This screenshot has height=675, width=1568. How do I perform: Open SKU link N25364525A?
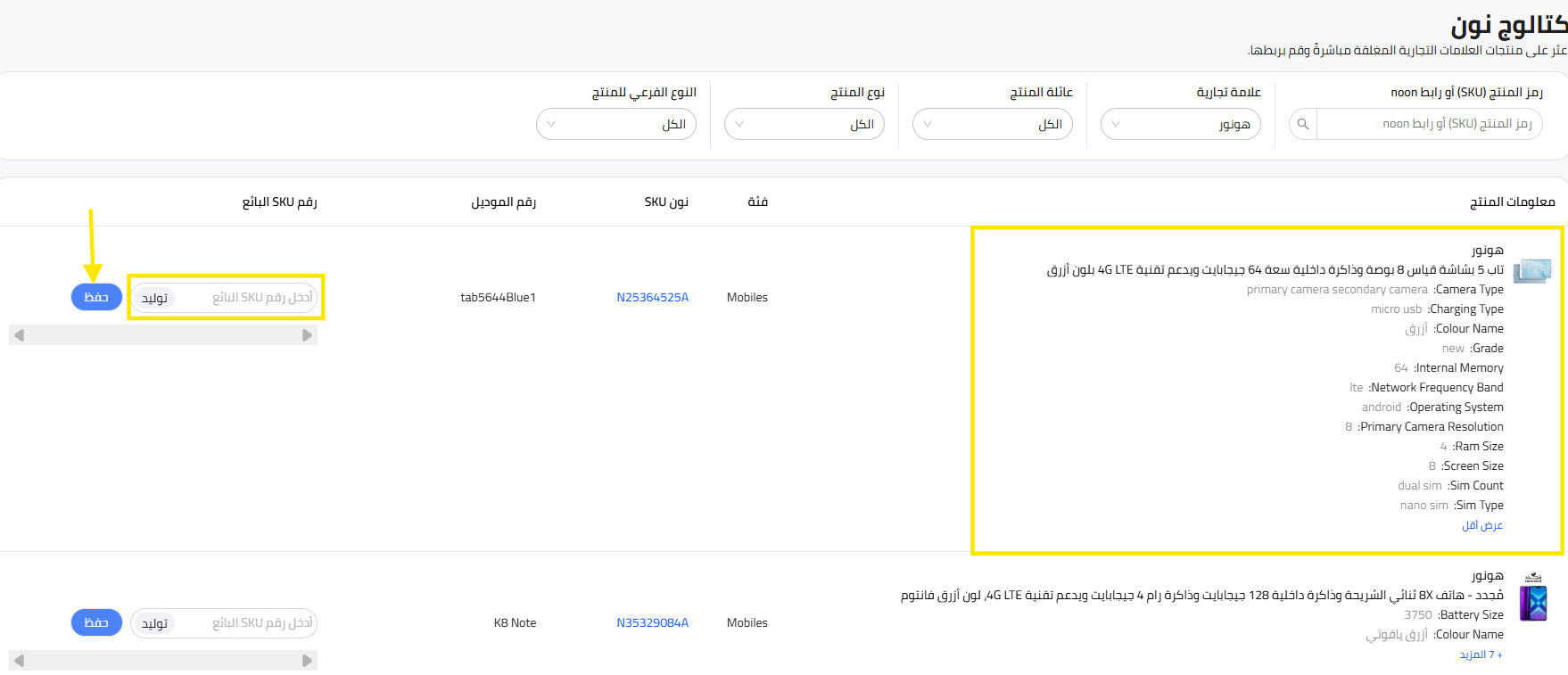pos(652,298)
